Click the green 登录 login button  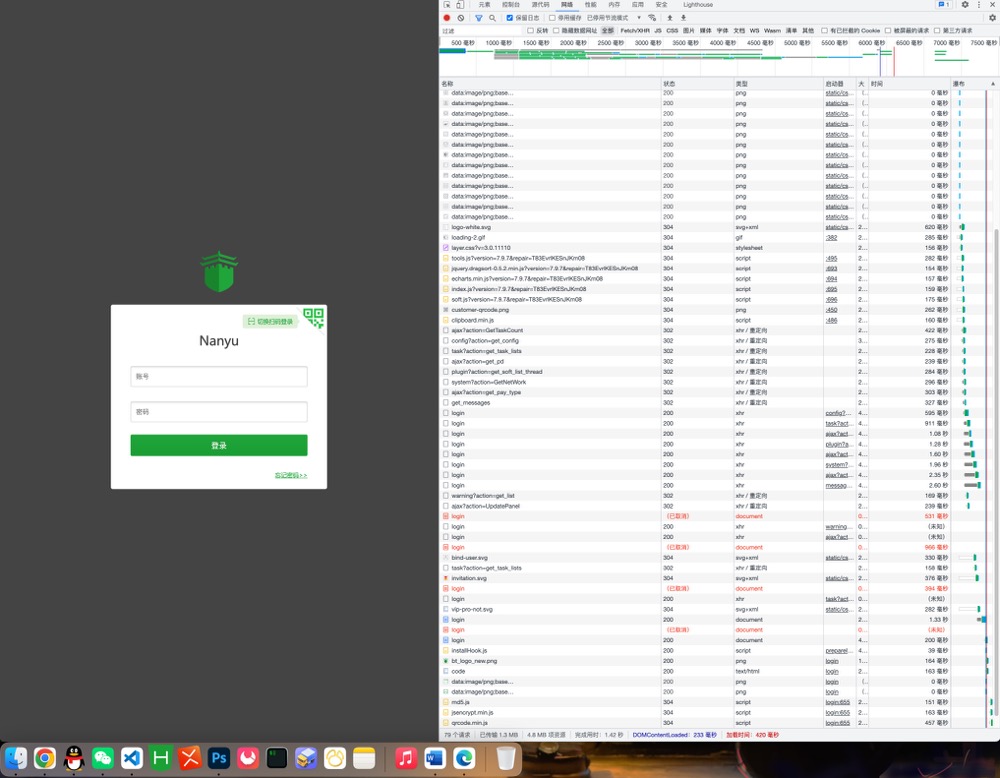219,445
